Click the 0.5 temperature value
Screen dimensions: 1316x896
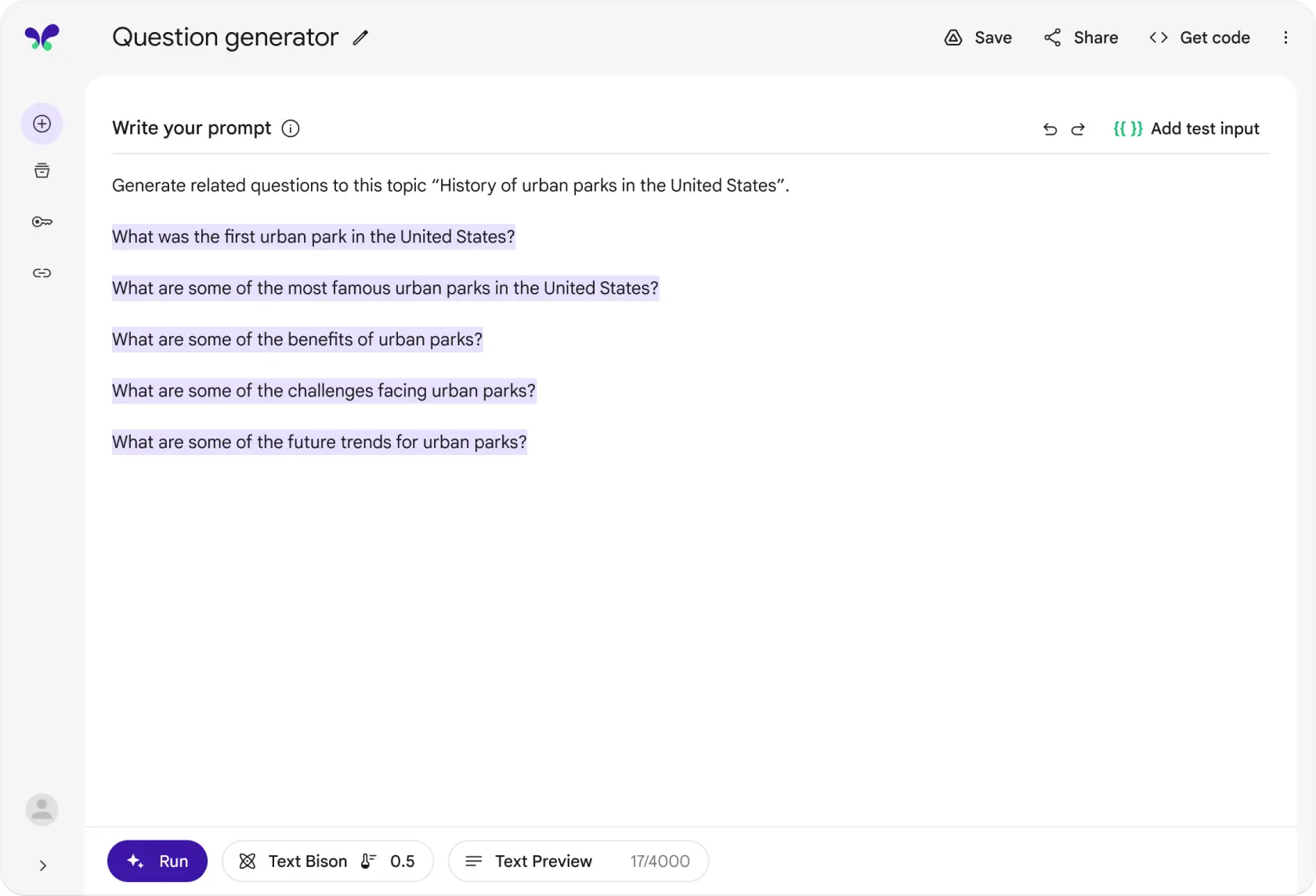pyautogui.click(x=403, y=862)
